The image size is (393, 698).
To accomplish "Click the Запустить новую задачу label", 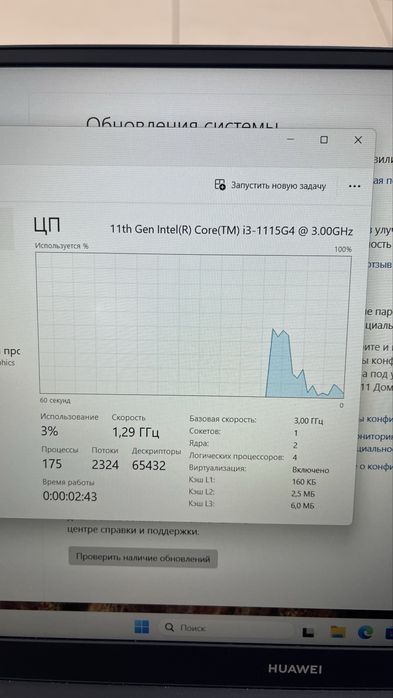I will click(279, 186).
